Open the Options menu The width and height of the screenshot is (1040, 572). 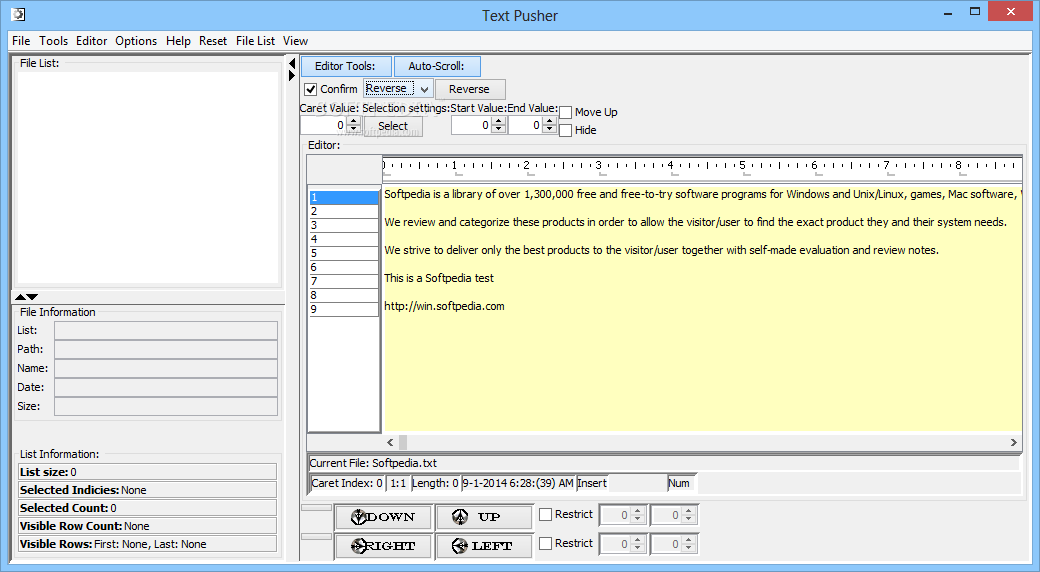[x=136, y=41]
